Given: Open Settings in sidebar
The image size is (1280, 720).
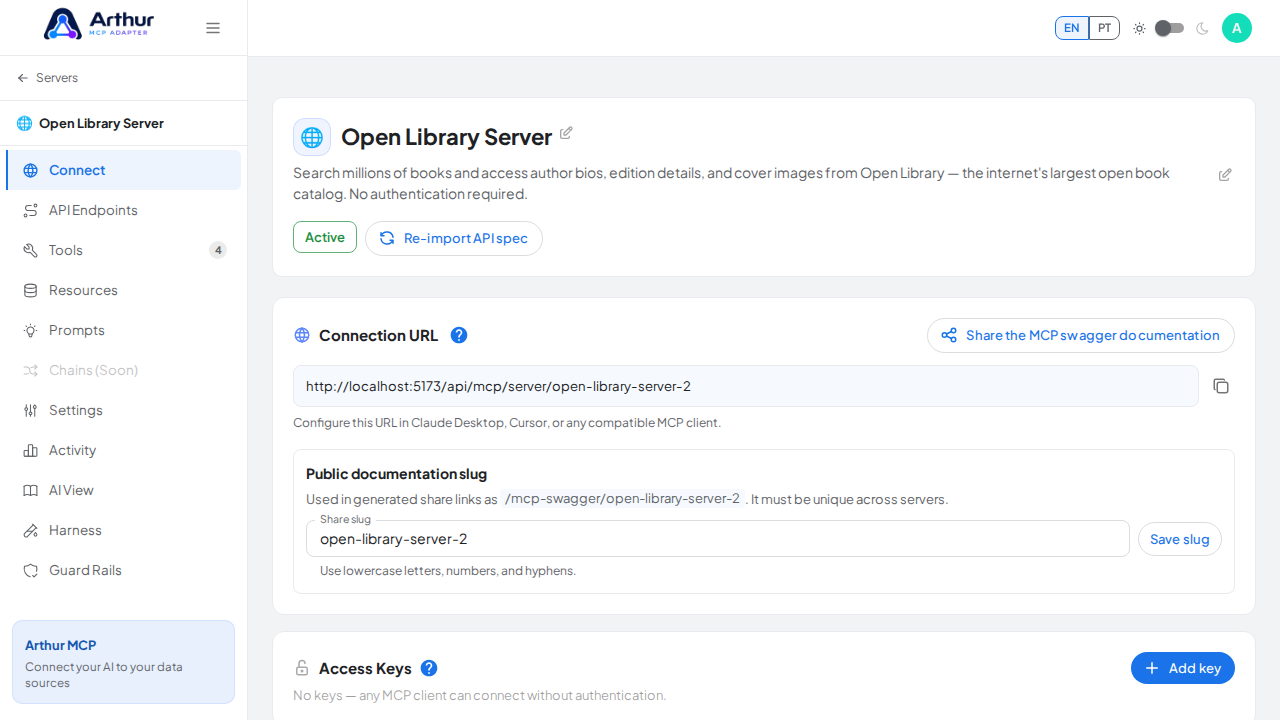Looking at the screenshot, I should (x=124, y=410).
